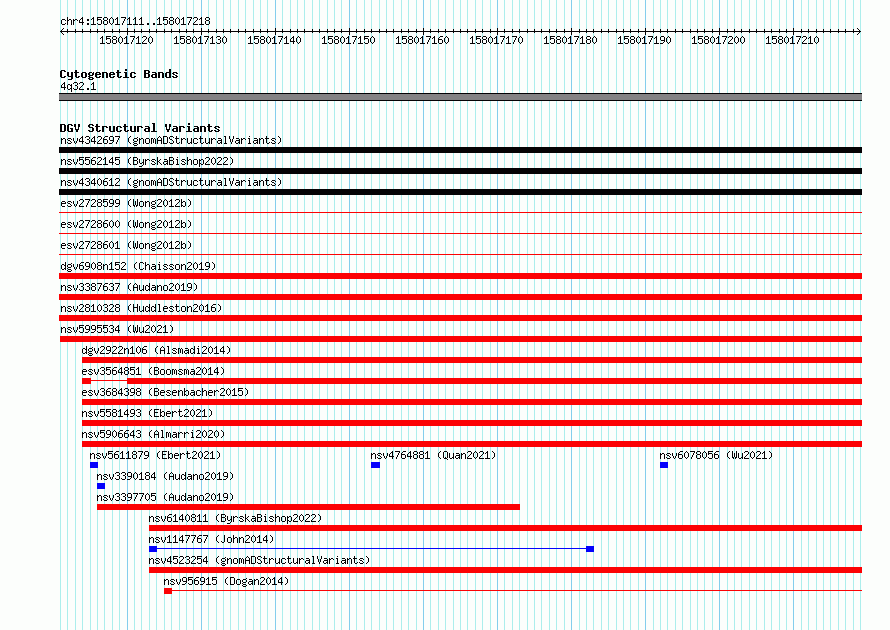
Task: Click the nsv5611879 (Ebert2021) label
Action: 155,455
